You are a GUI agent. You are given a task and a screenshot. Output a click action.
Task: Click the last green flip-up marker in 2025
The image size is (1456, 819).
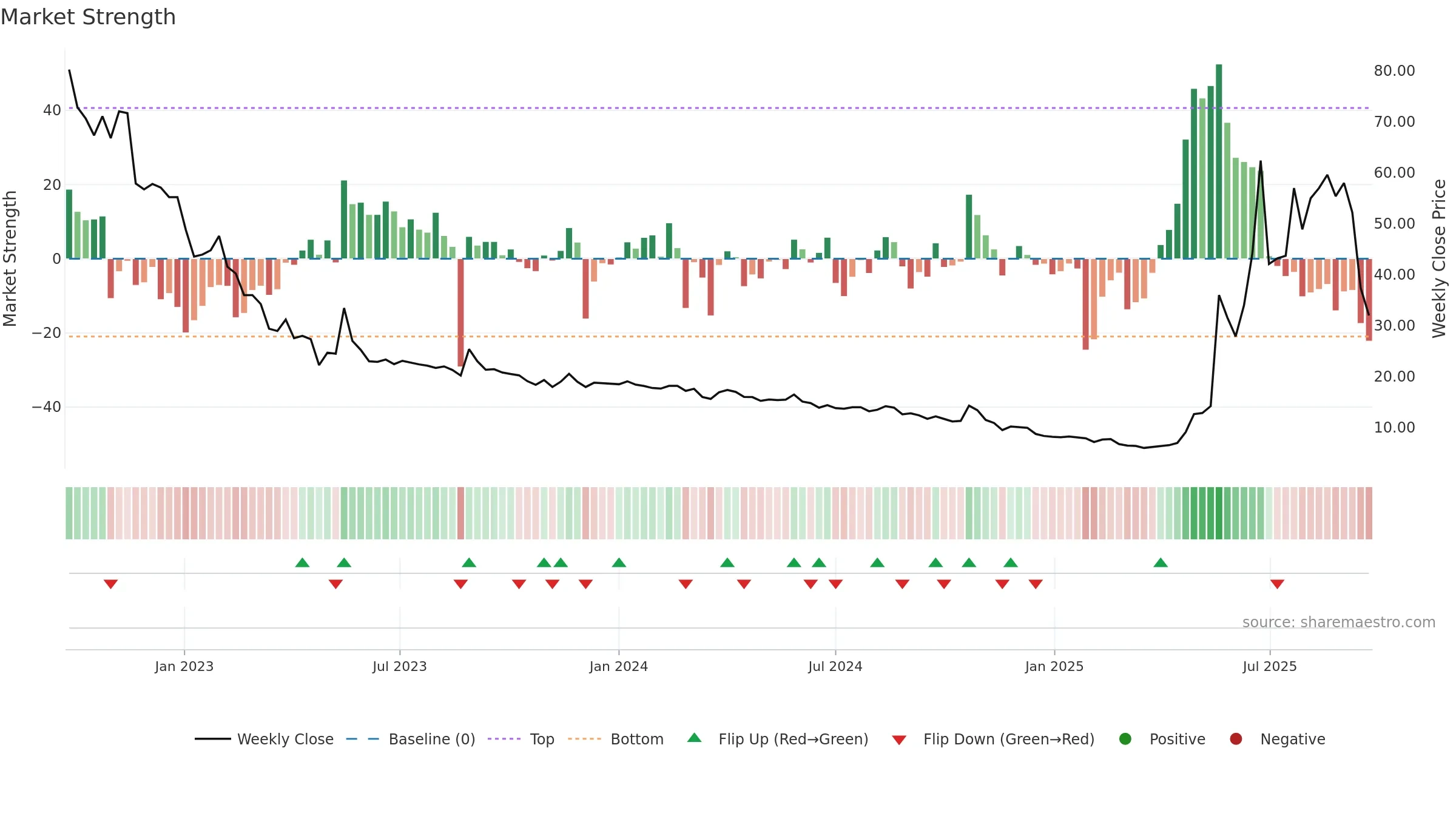(x=1161, y=562)
